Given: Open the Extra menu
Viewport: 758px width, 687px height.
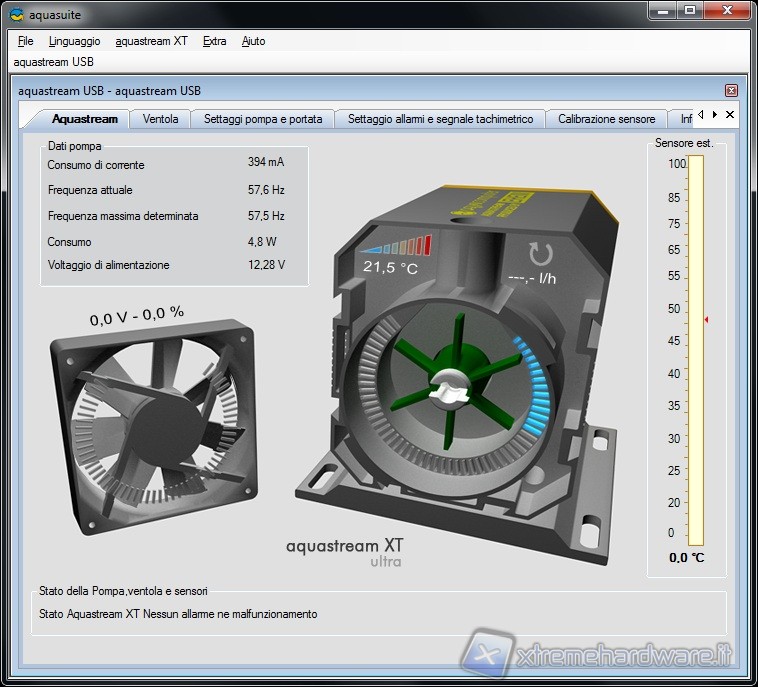Looking at the screenshot, I should coord(214,41).
